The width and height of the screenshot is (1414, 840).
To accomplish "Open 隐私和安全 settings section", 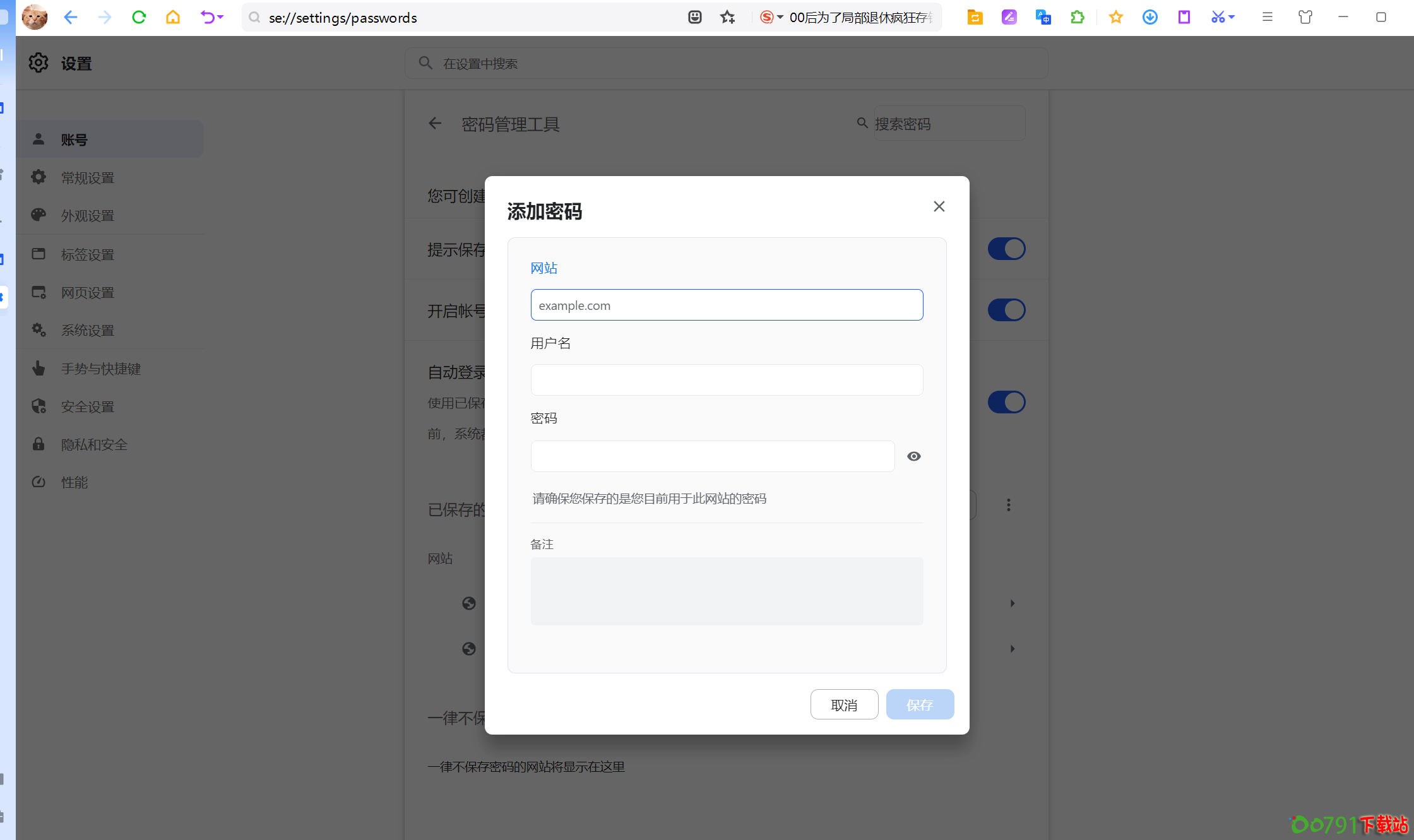I will pos(94,445).
